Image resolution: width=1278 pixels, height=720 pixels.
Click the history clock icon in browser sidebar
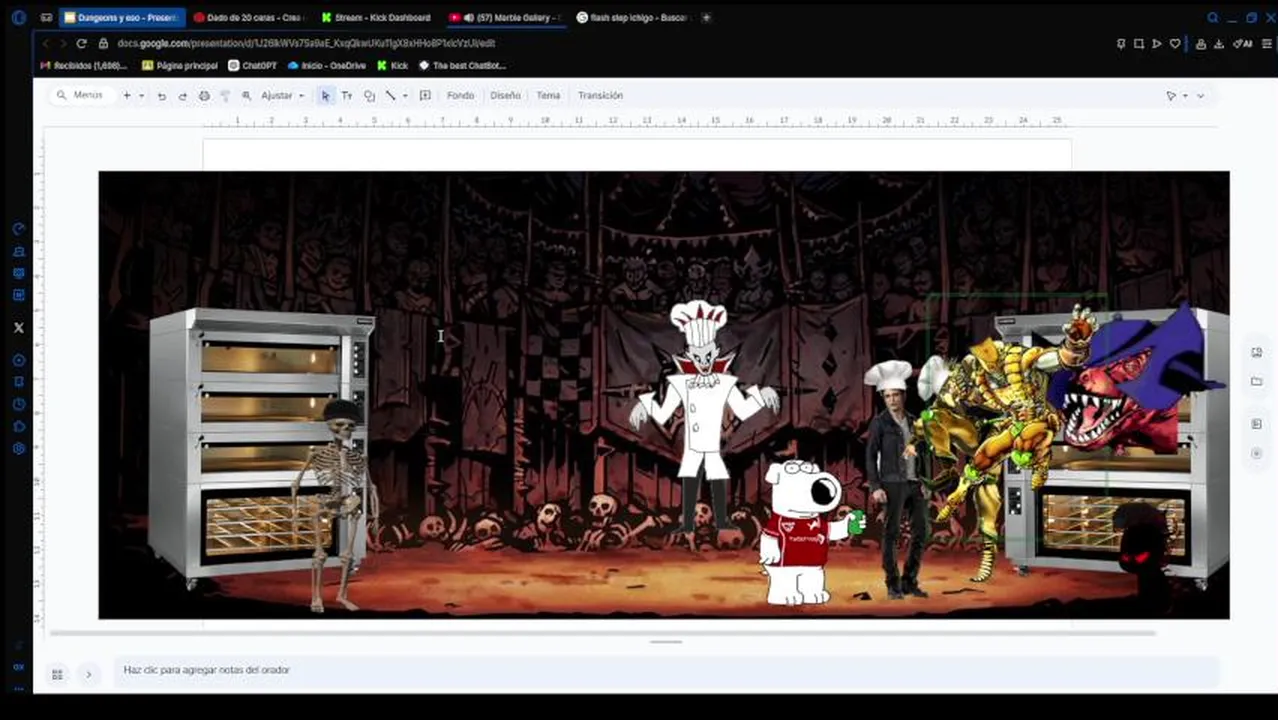[18, 404]
